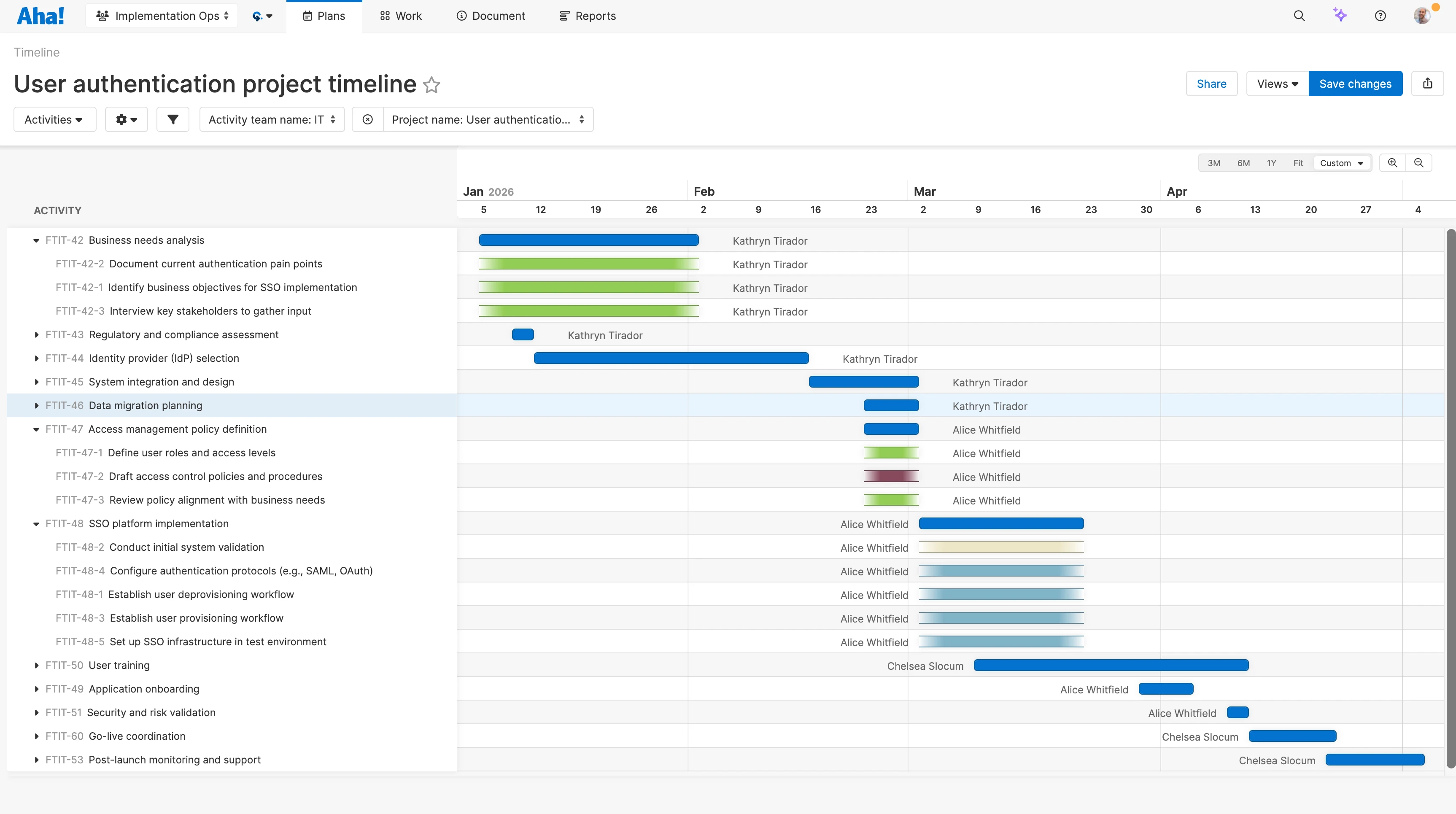Open the filter funnel icon
This screenshot has height=814, width=1456.
tap(173, 119)
